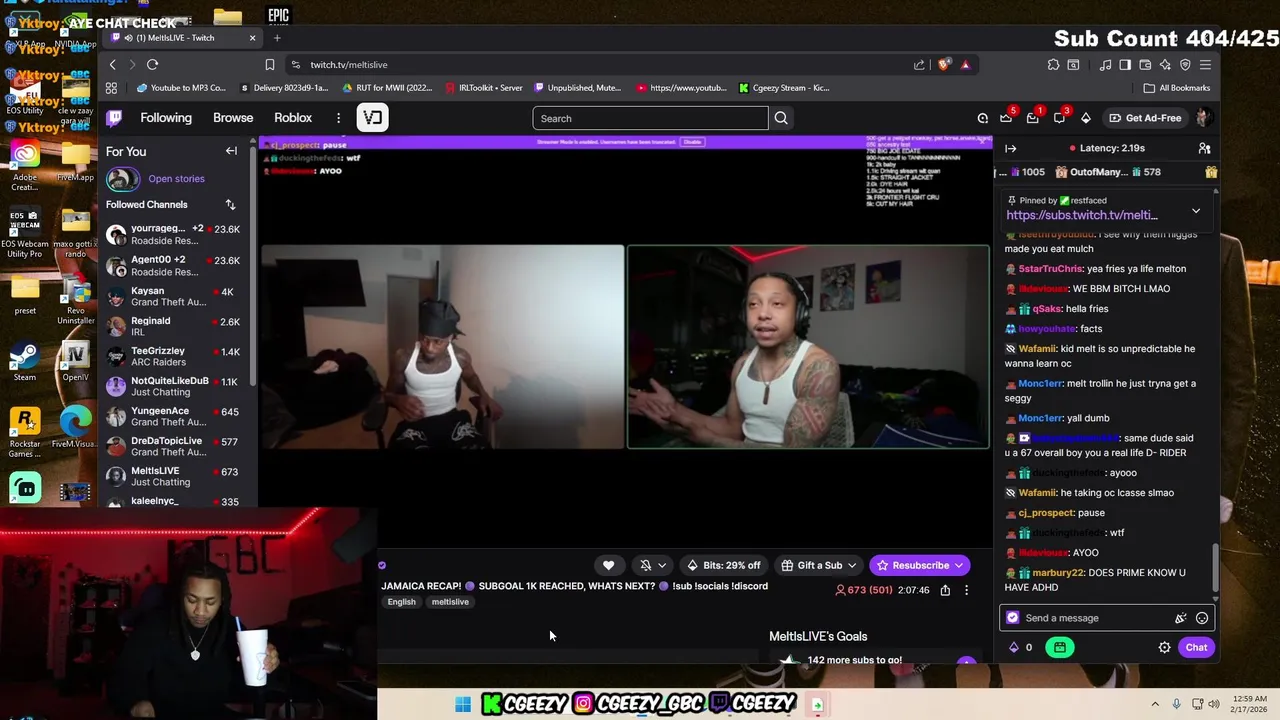Open Gift a Sub dropdown arrow

[853, 565]
